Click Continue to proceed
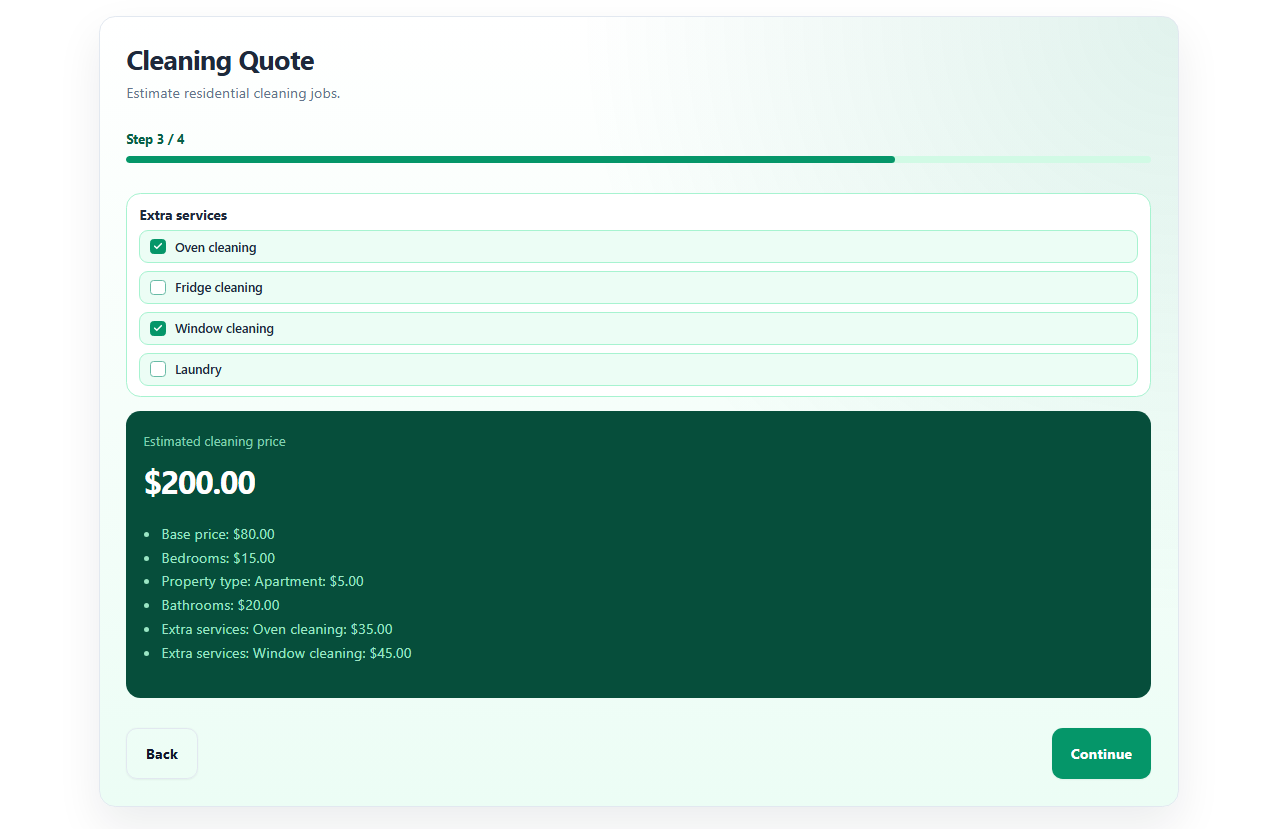The width and height of the screenshot is (1277, 829). (1101, 753)
